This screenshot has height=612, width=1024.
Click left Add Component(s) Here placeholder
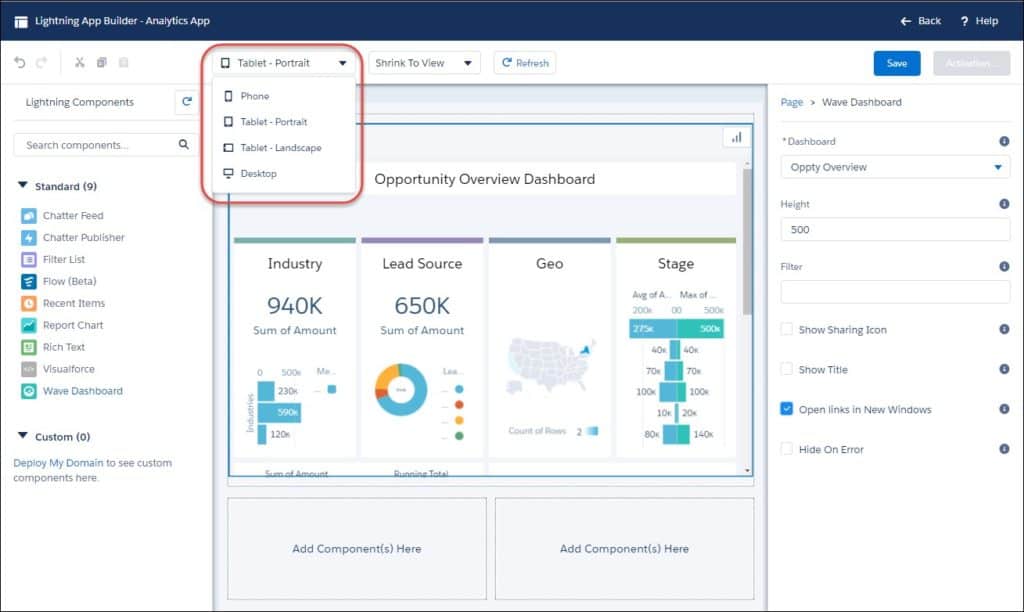pyautogui.click(x=357, y=549)
